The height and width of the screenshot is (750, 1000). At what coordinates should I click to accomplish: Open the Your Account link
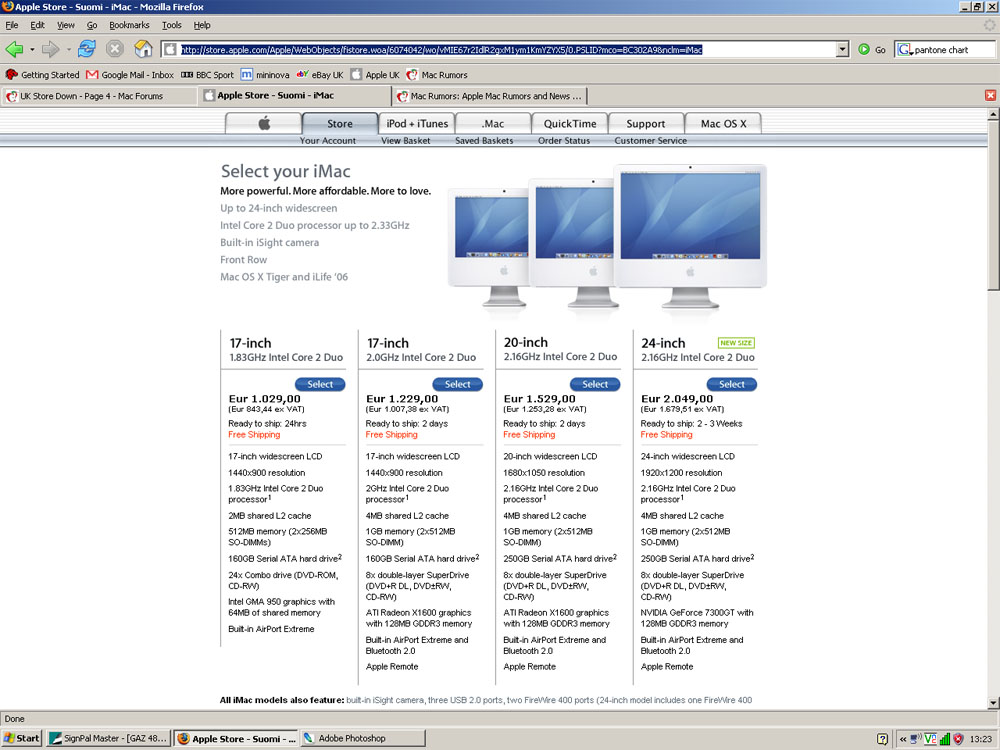328,140
